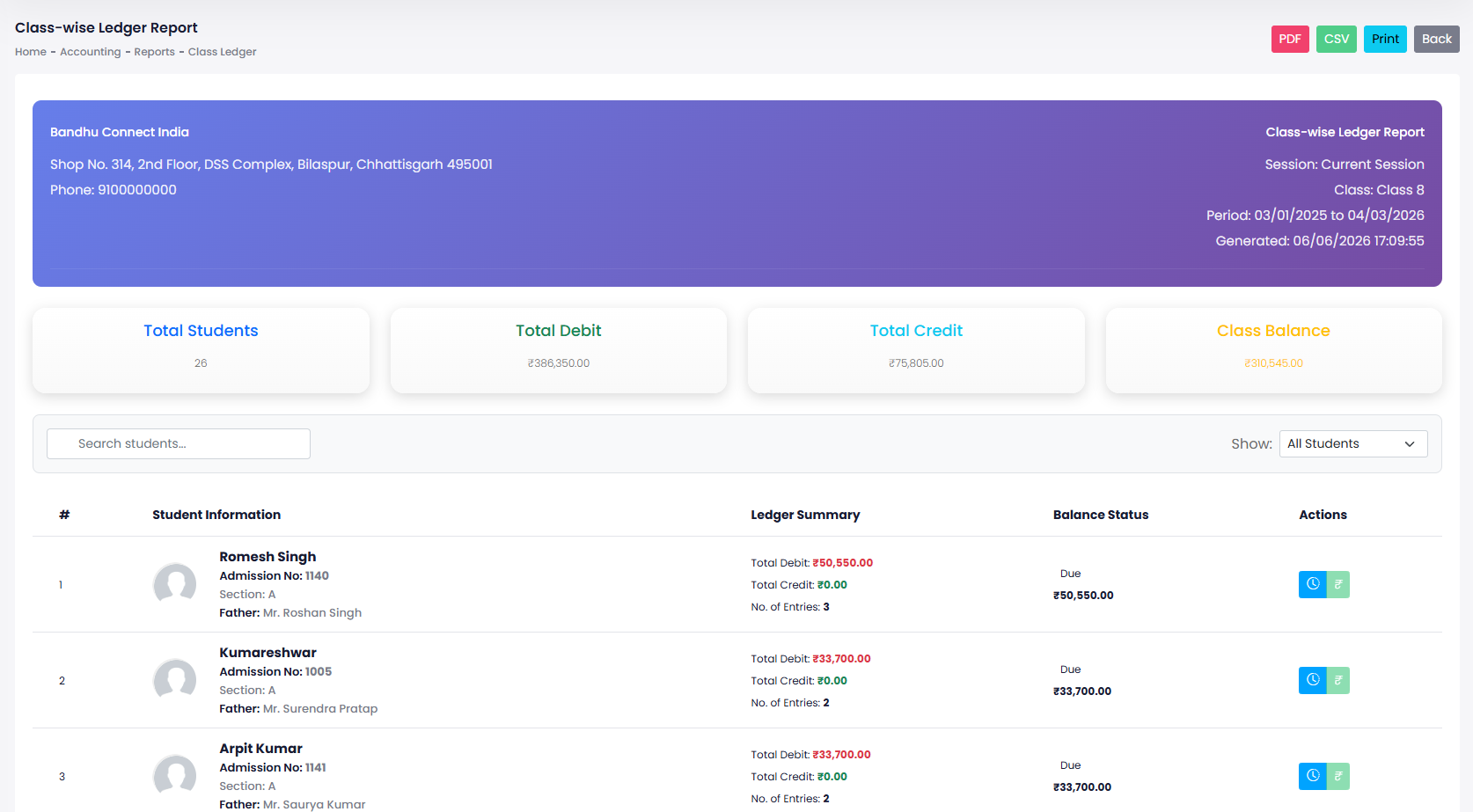Click Admission No 1005
Viewport: 1473px width, 812px height.
pyautogui.click(x=275, y=672)
